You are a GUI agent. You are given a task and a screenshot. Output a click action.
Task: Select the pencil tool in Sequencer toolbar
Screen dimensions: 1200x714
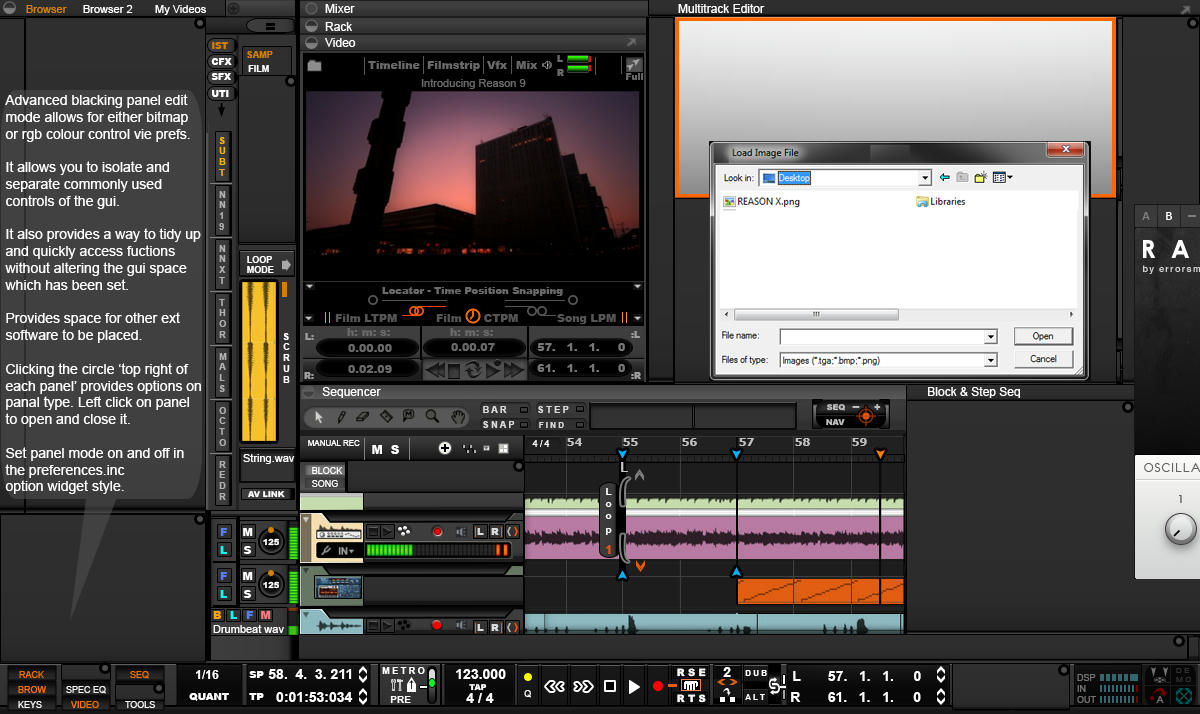coord(341,416)
